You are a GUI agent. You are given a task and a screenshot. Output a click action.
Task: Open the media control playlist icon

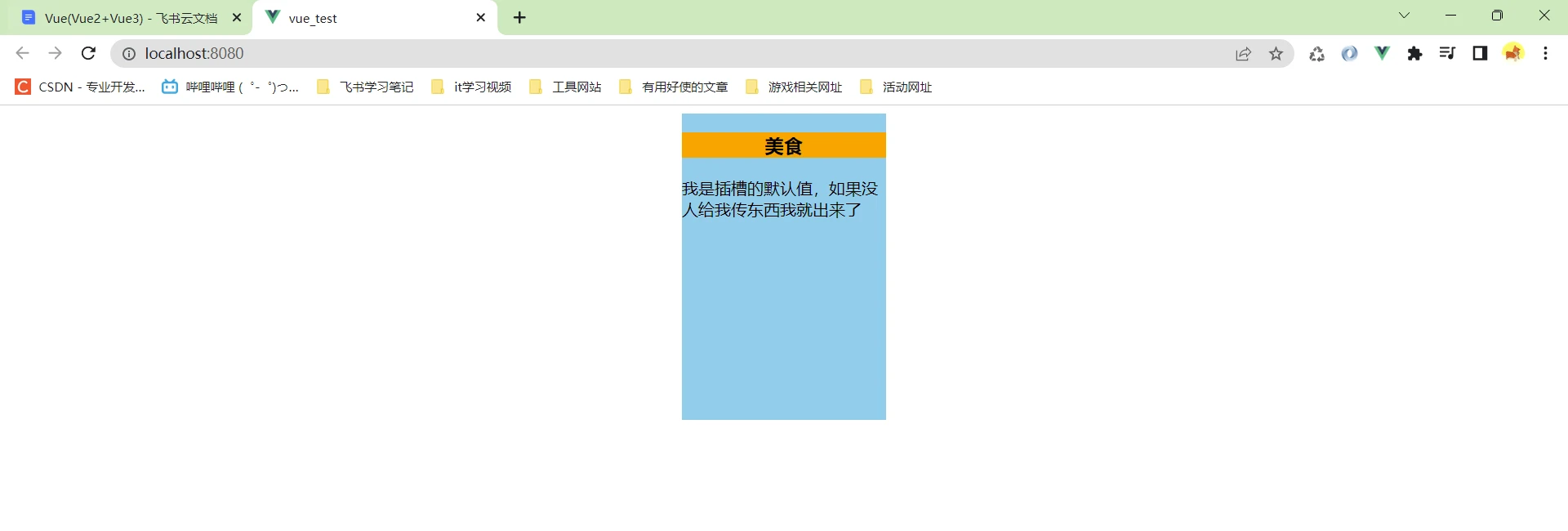(x=1447, y=54)
